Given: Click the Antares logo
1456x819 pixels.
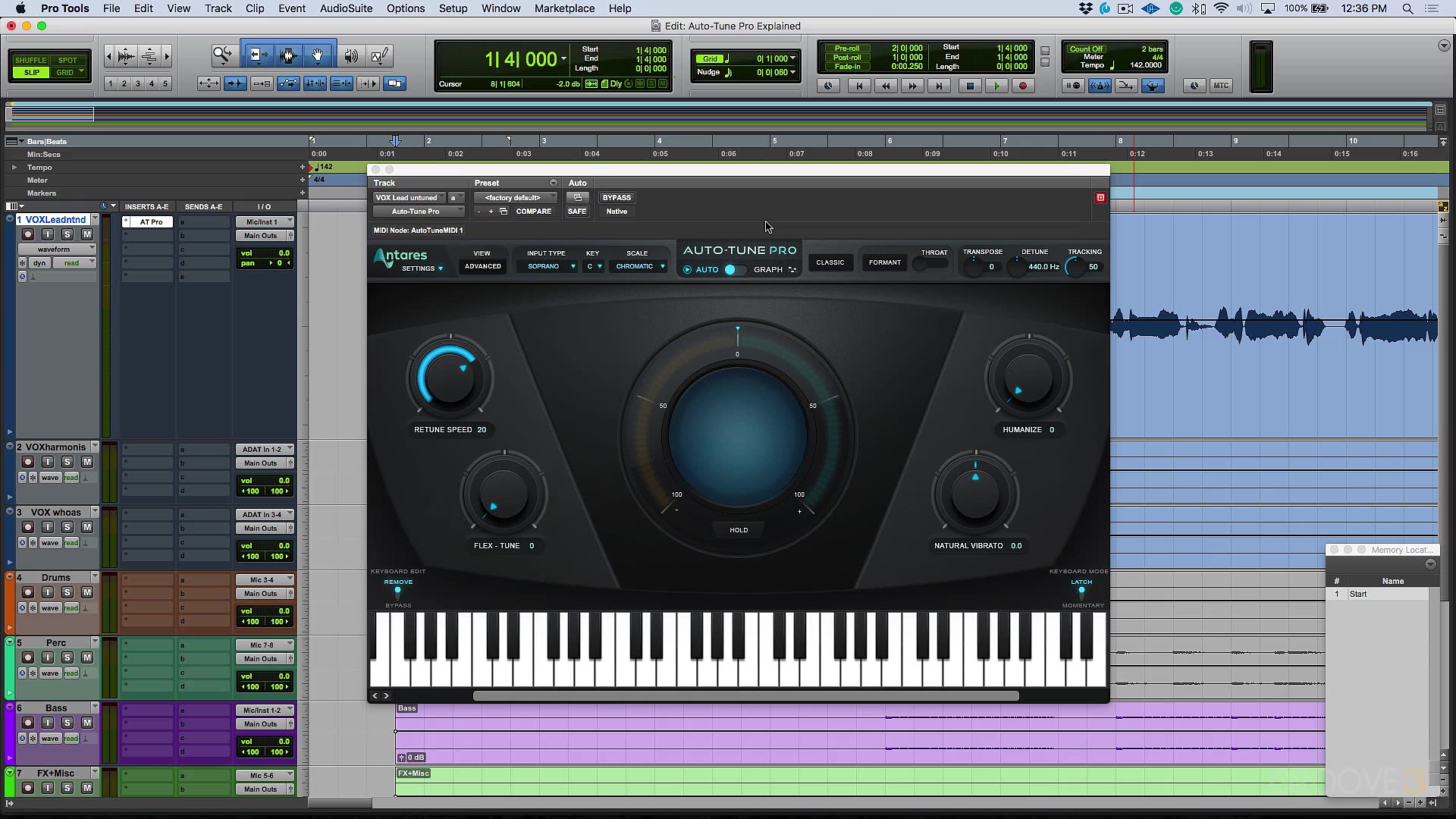Looking at the screenshot, I should pyautogui.click(x=400, y=256).
